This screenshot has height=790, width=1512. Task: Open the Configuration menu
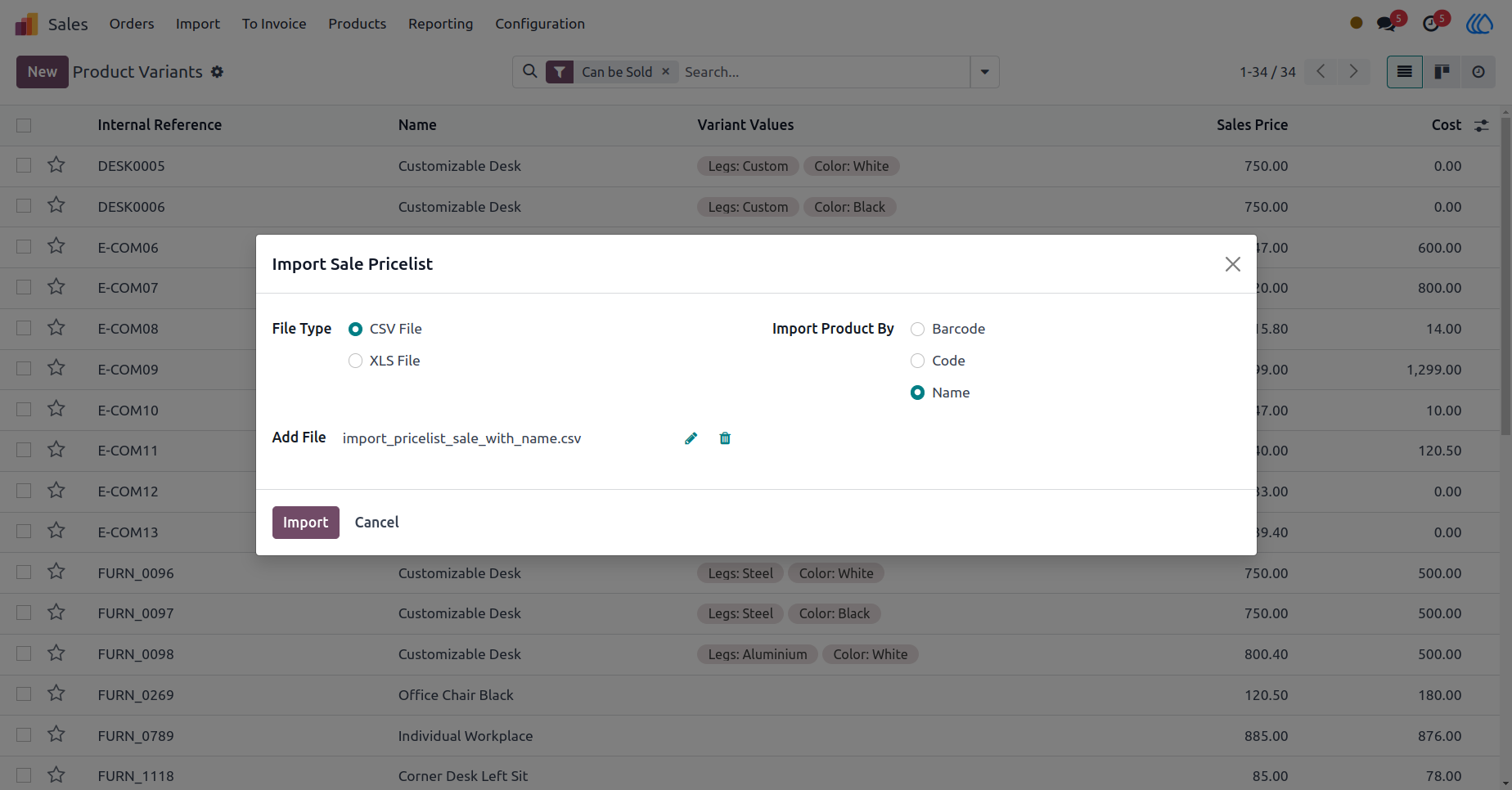coord(540,24)
